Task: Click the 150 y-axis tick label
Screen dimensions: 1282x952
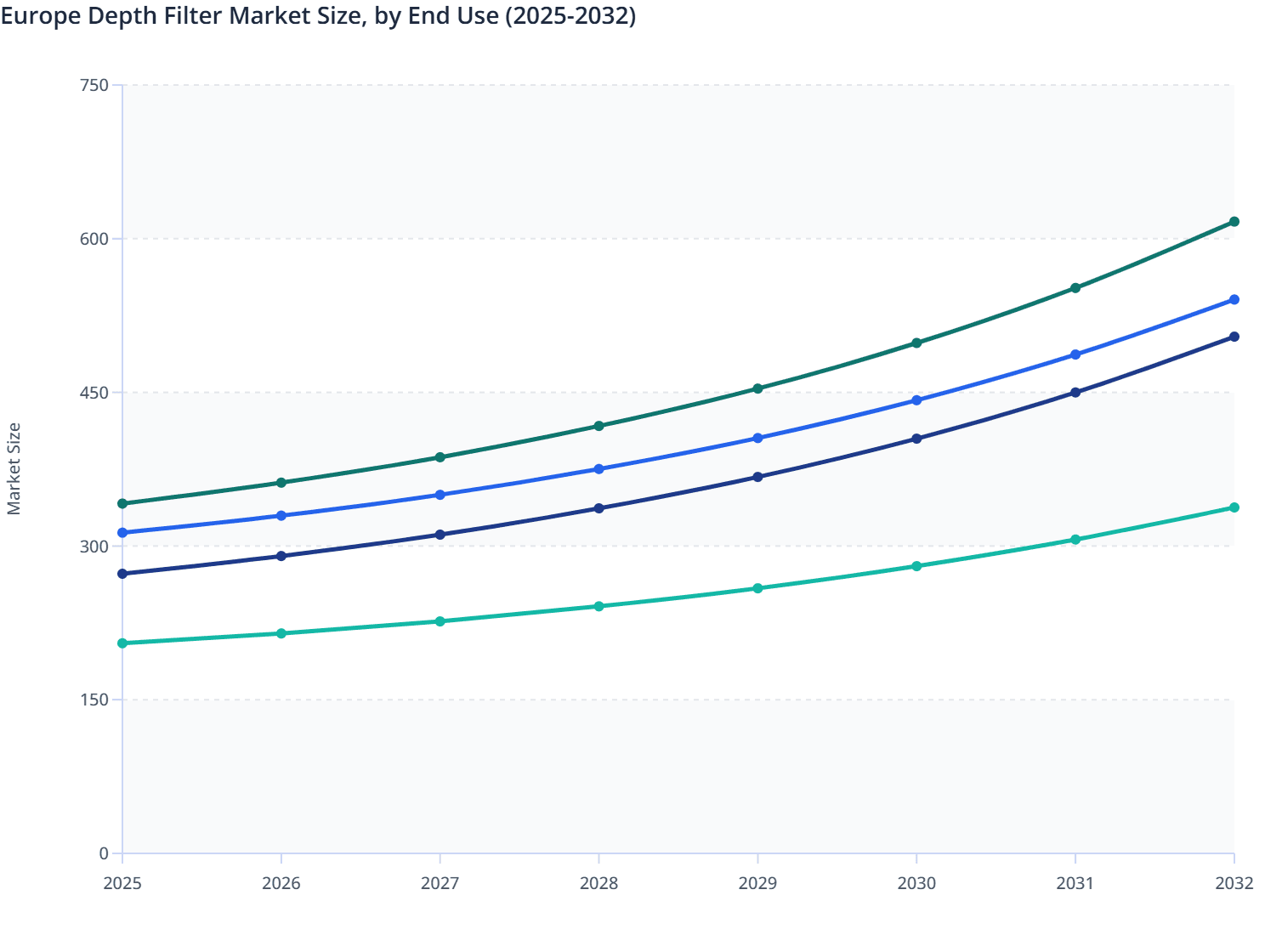Action: point(94,700)
